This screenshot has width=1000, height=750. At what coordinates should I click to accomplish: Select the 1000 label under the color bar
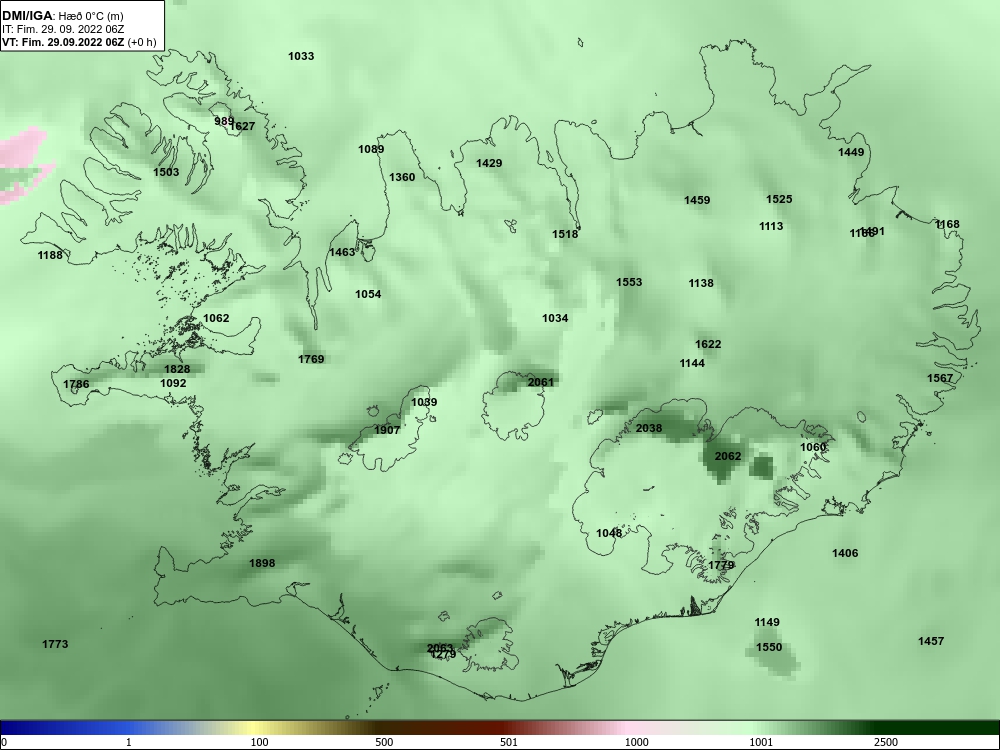coord(636,742)
